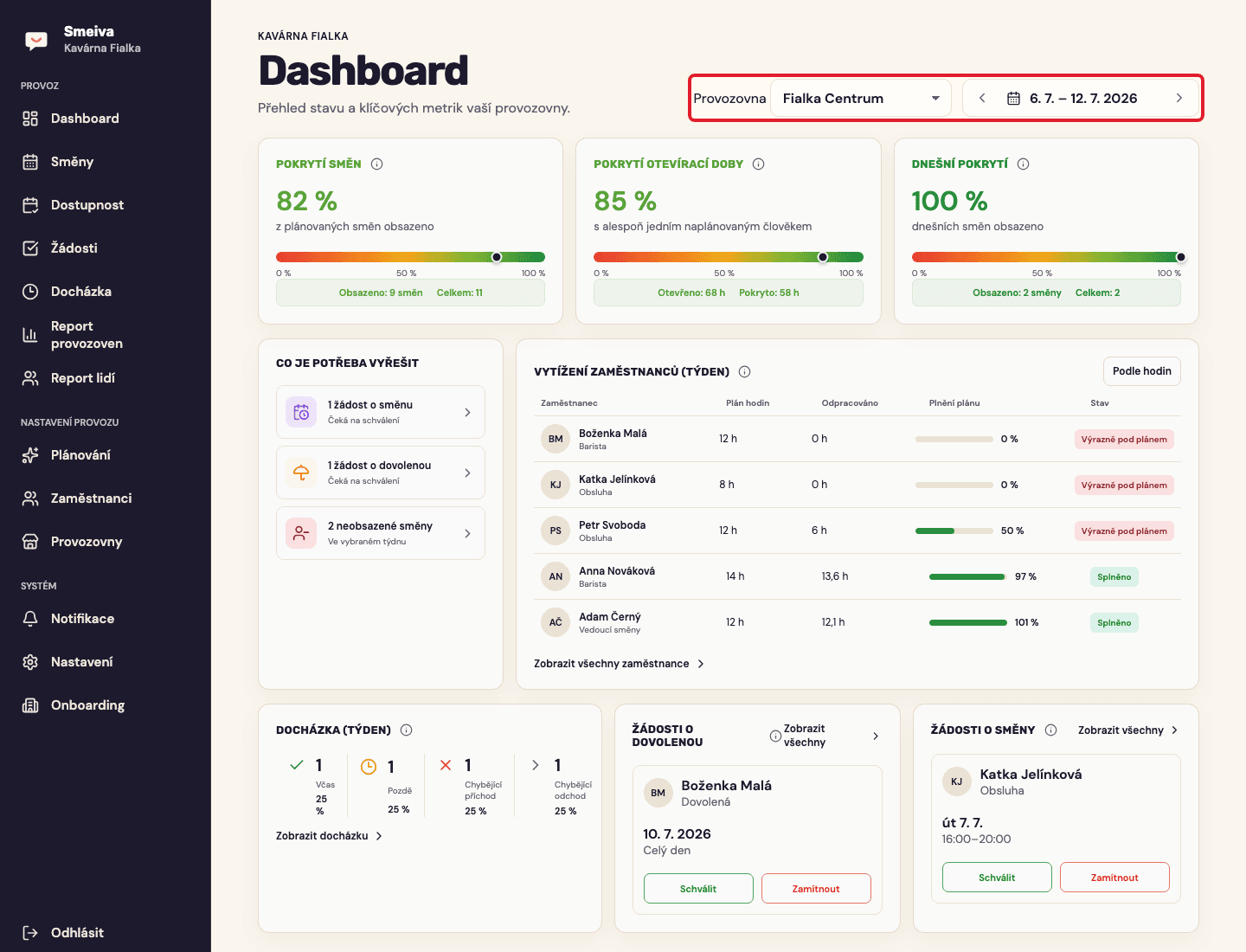This screenshot has height=952, width=1246.
Task: Reject Boženka Malá's vacation request
Action: 816,889
